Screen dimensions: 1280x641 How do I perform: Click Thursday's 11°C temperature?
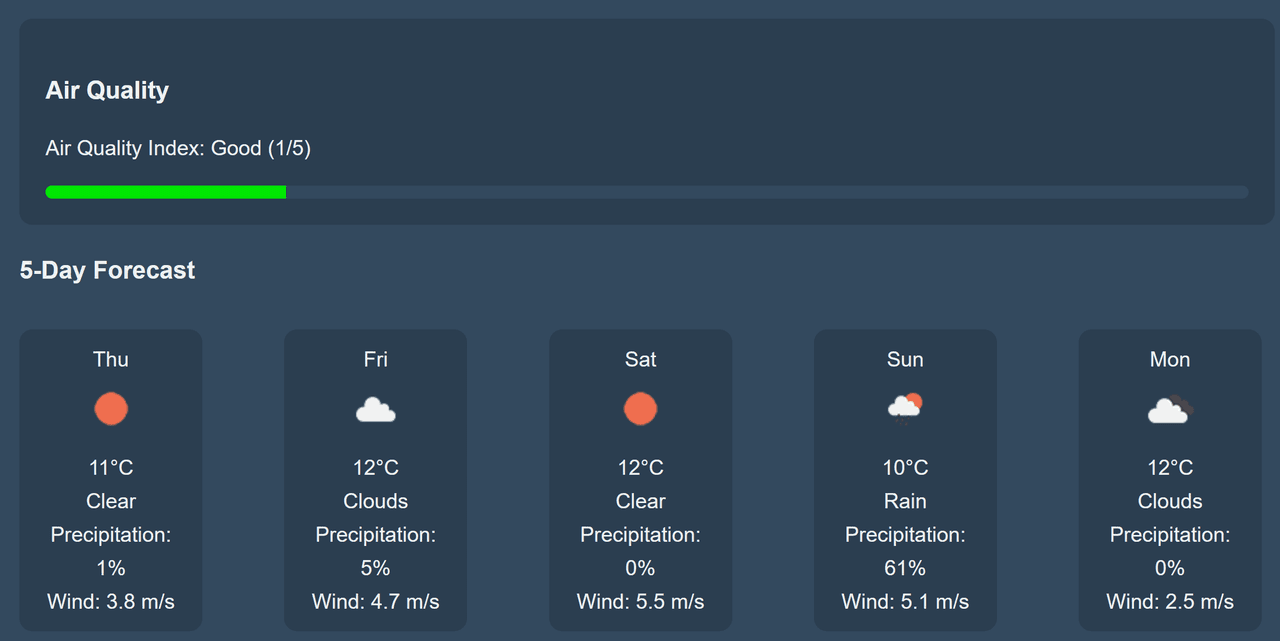point(111,467)
